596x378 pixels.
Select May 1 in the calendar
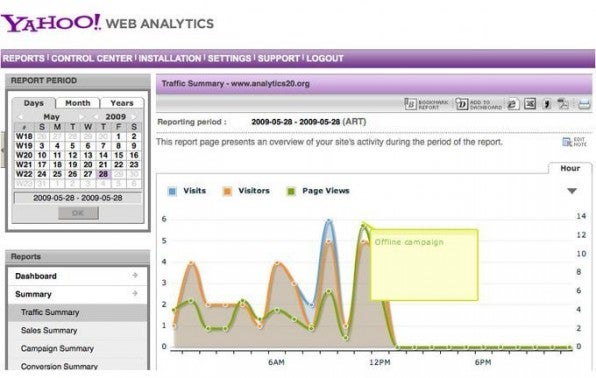(119, 136)
